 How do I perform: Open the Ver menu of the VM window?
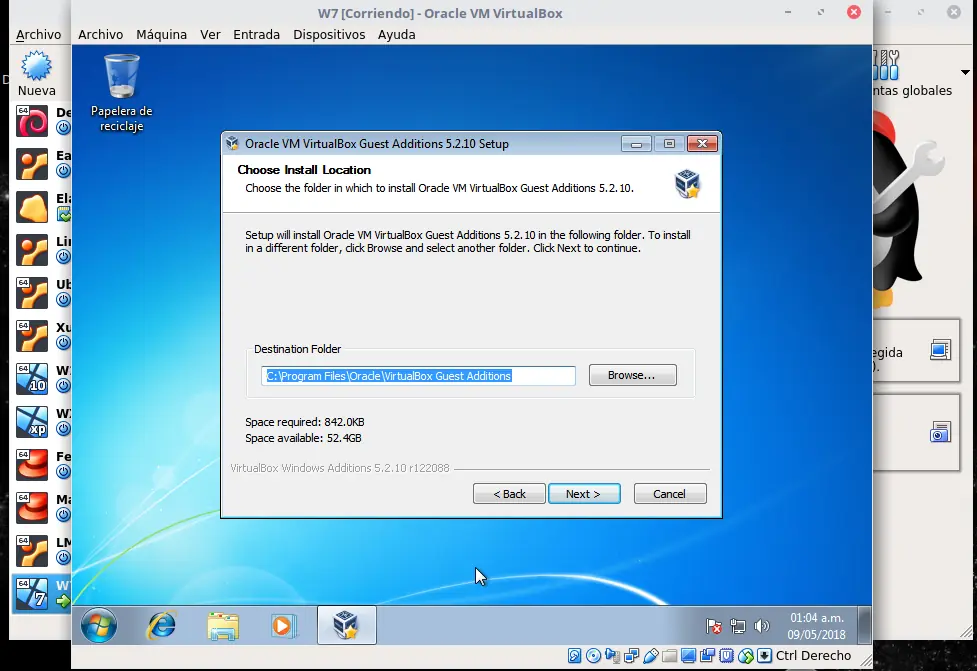coord(210,34)
